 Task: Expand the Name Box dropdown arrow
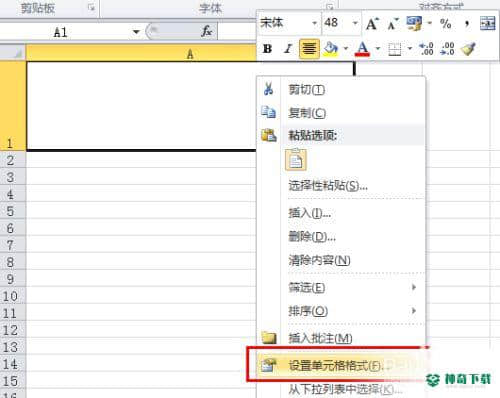pos(136,32)
